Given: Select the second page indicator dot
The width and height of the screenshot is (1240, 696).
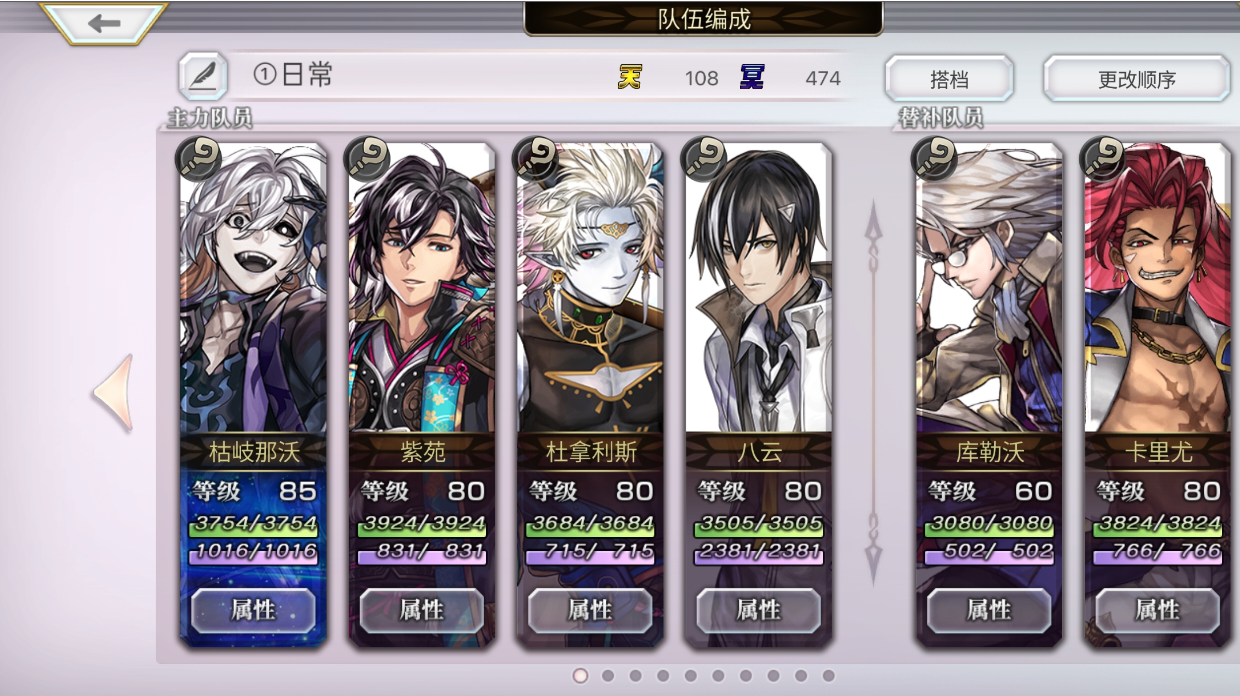Looking at the screenshot, I should [608, 676].
